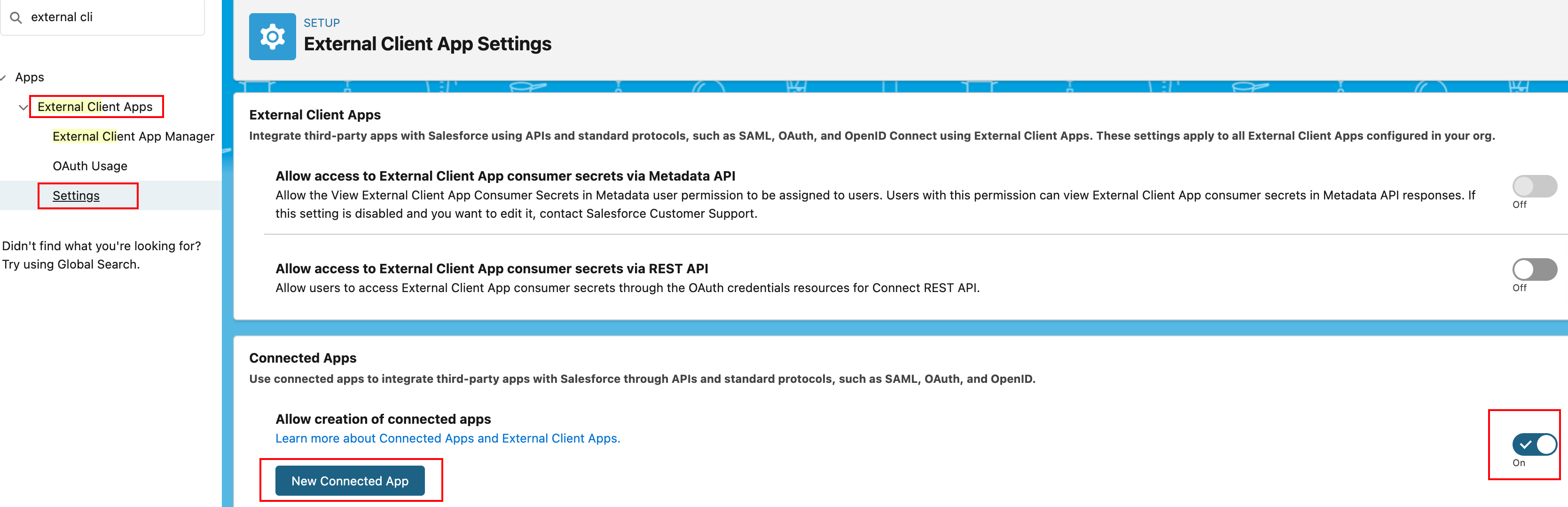Image resolution: width=1568 pixels, height=507 pixels.
Task: Open External Client App Manager
Action: (x=133, y=136)
